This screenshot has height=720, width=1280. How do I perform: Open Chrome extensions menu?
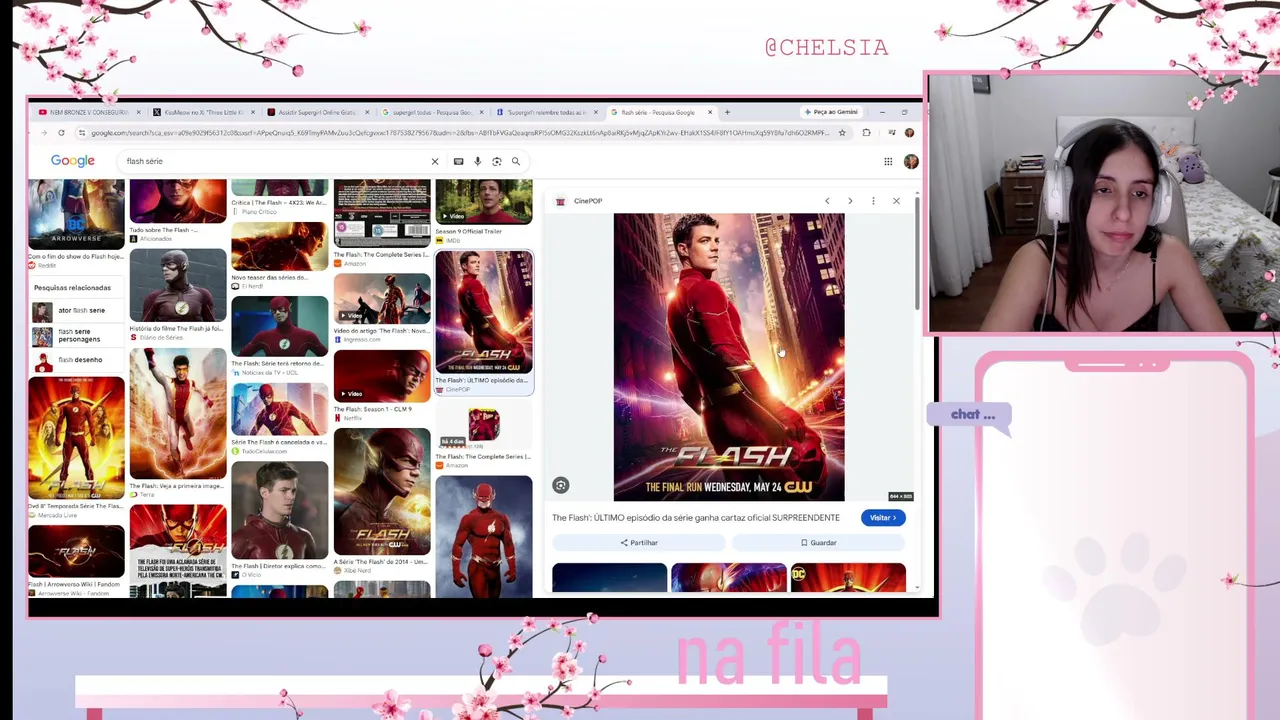(x=866, y=133)
